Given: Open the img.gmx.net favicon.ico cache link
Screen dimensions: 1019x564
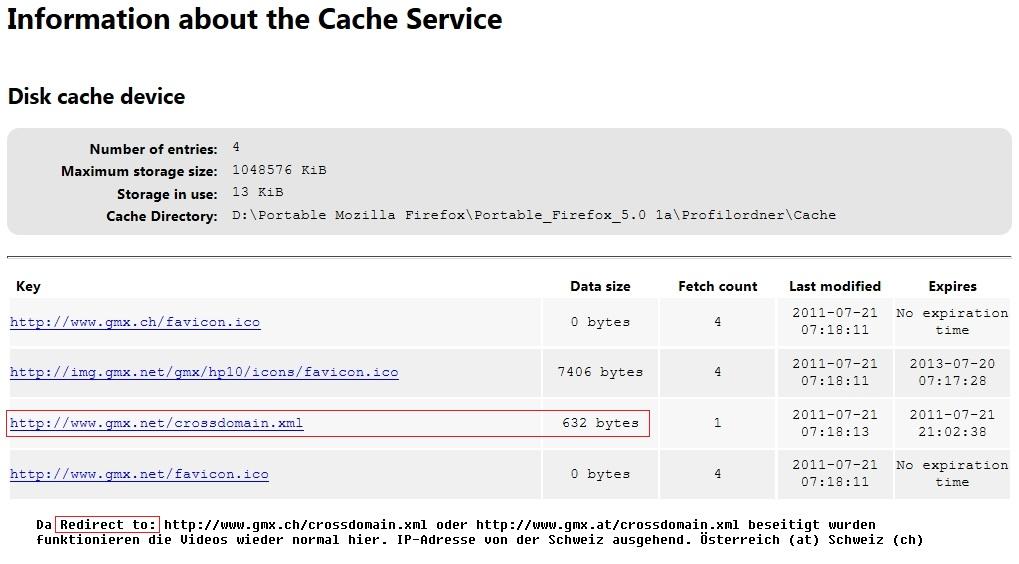Looking at the screenshot, I should pos(204,372).
